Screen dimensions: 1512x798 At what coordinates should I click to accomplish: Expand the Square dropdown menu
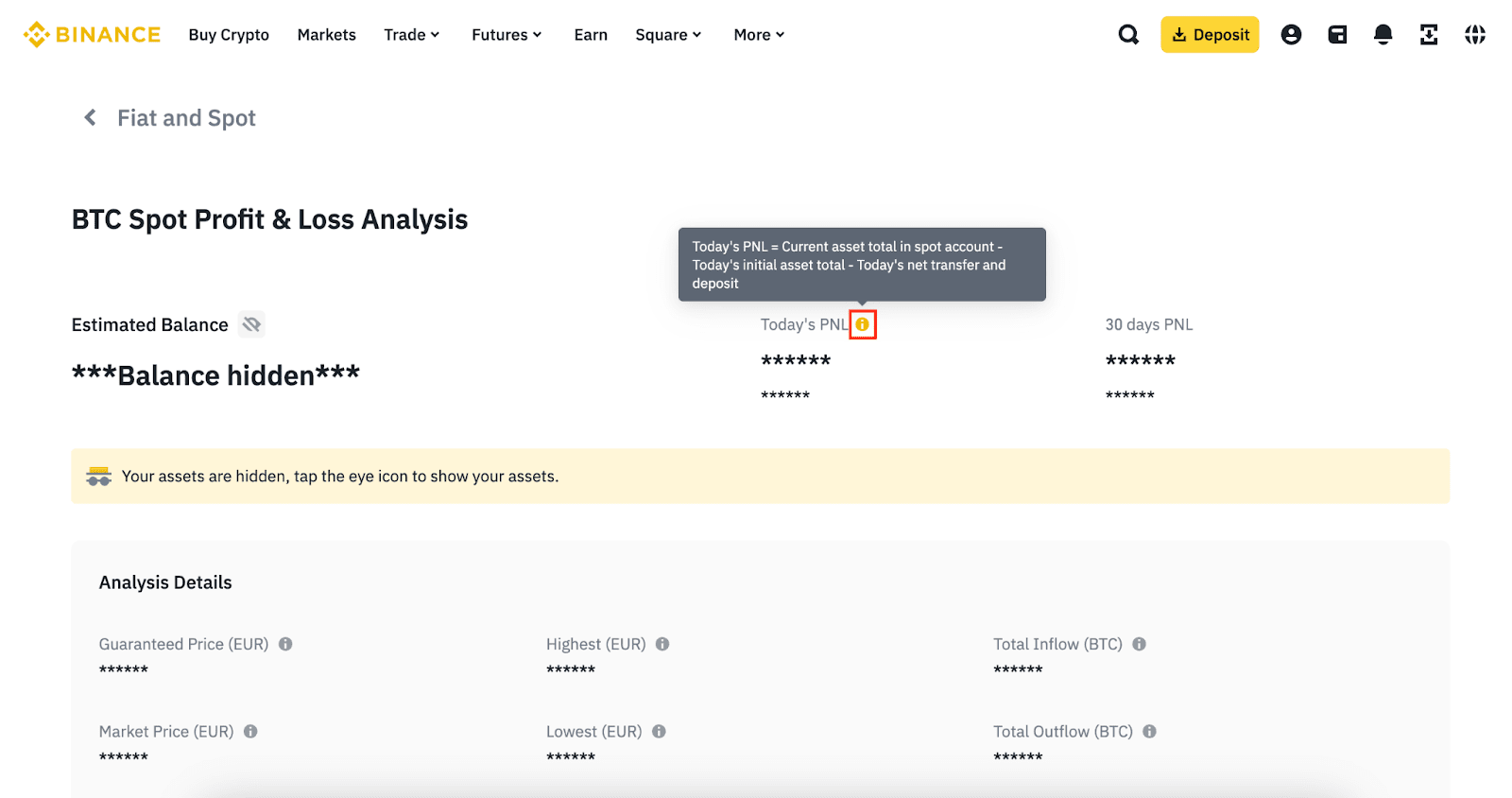668,35
